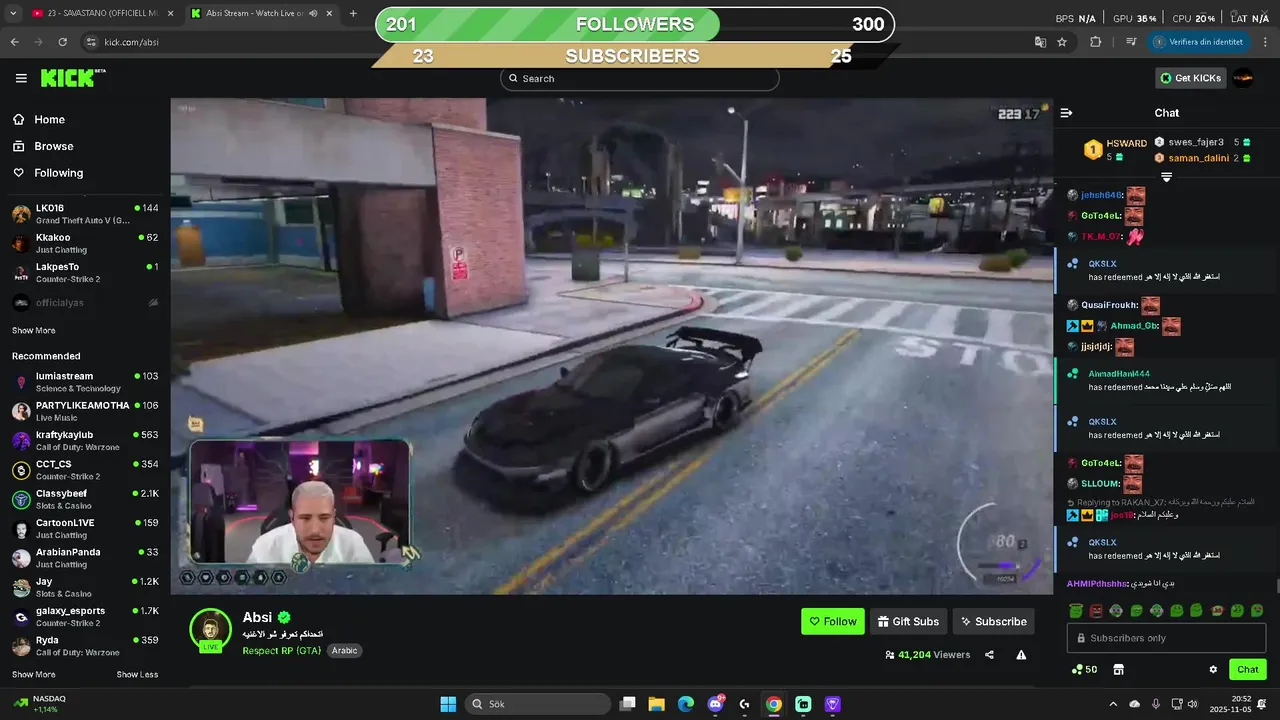Pick the red angry emote in chat
This screenshot has width=1280, height=720.
click(x=1096, y=610)
